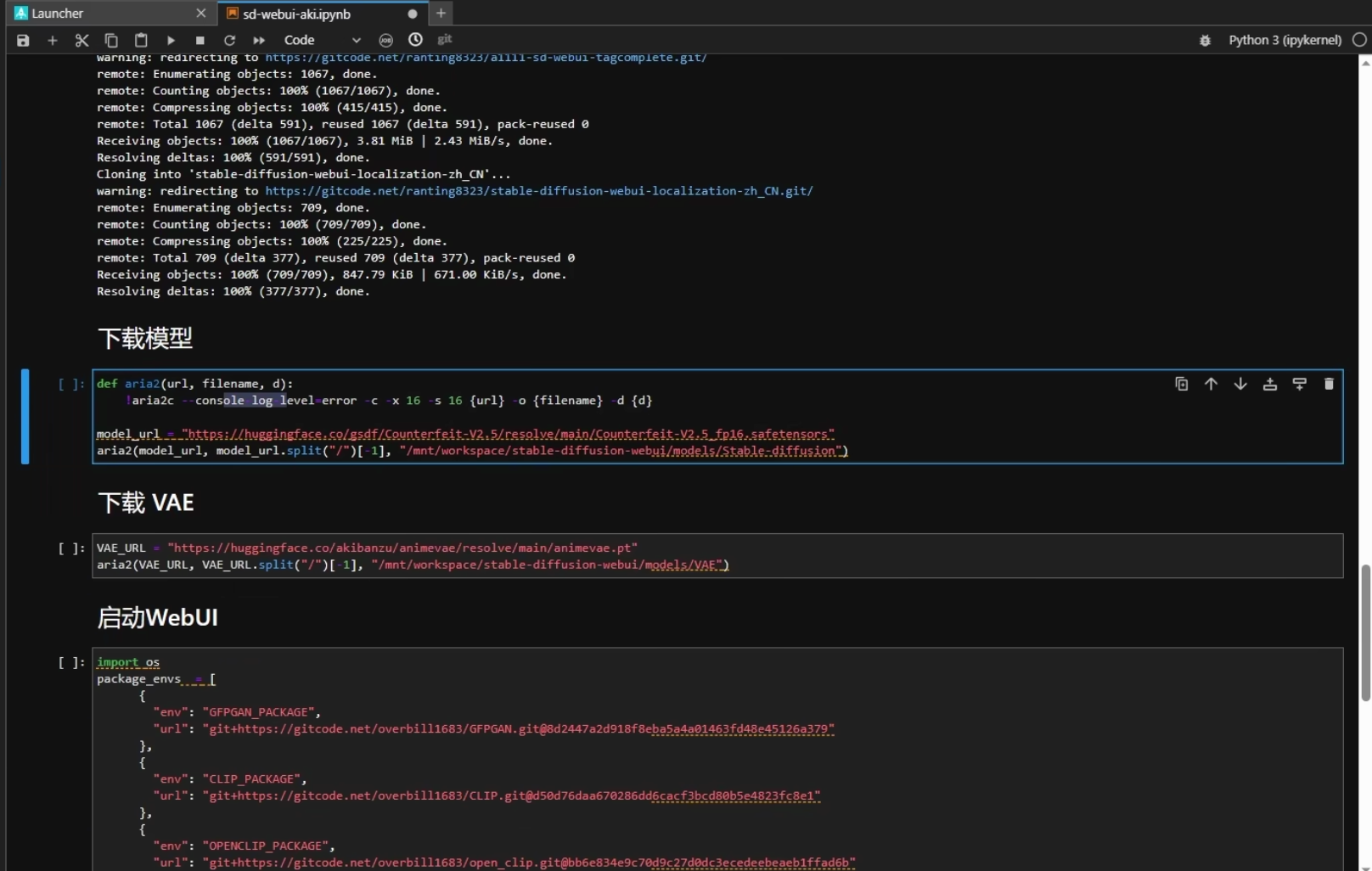Open the cell type dropdown showing Code

[x=322, y=40]
